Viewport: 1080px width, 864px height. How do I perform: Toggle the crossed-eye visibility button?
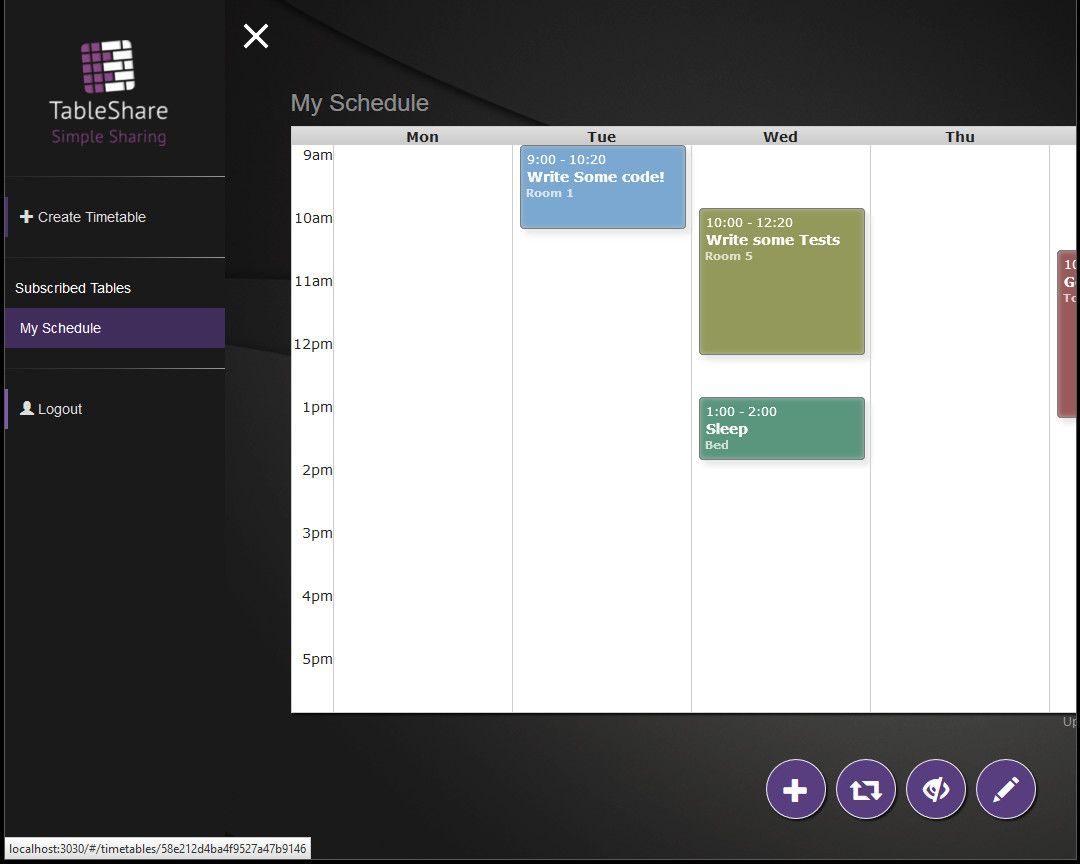[x=935, y=790]
